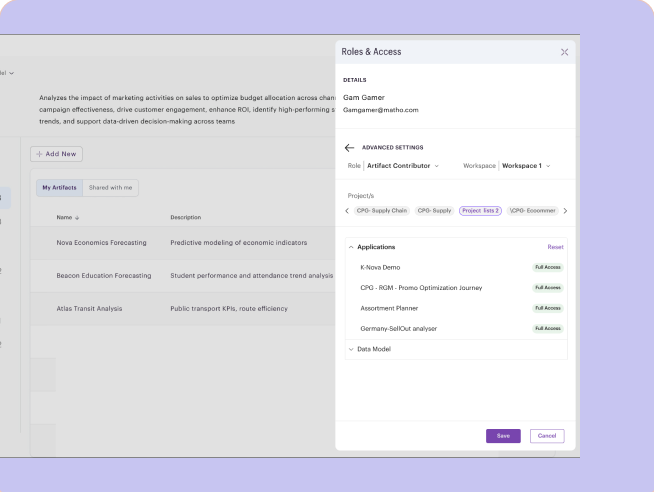Screen dimensions: 654x492
Task: Open the Beacon Education Forecasting row
Action: tap(183, 276)
